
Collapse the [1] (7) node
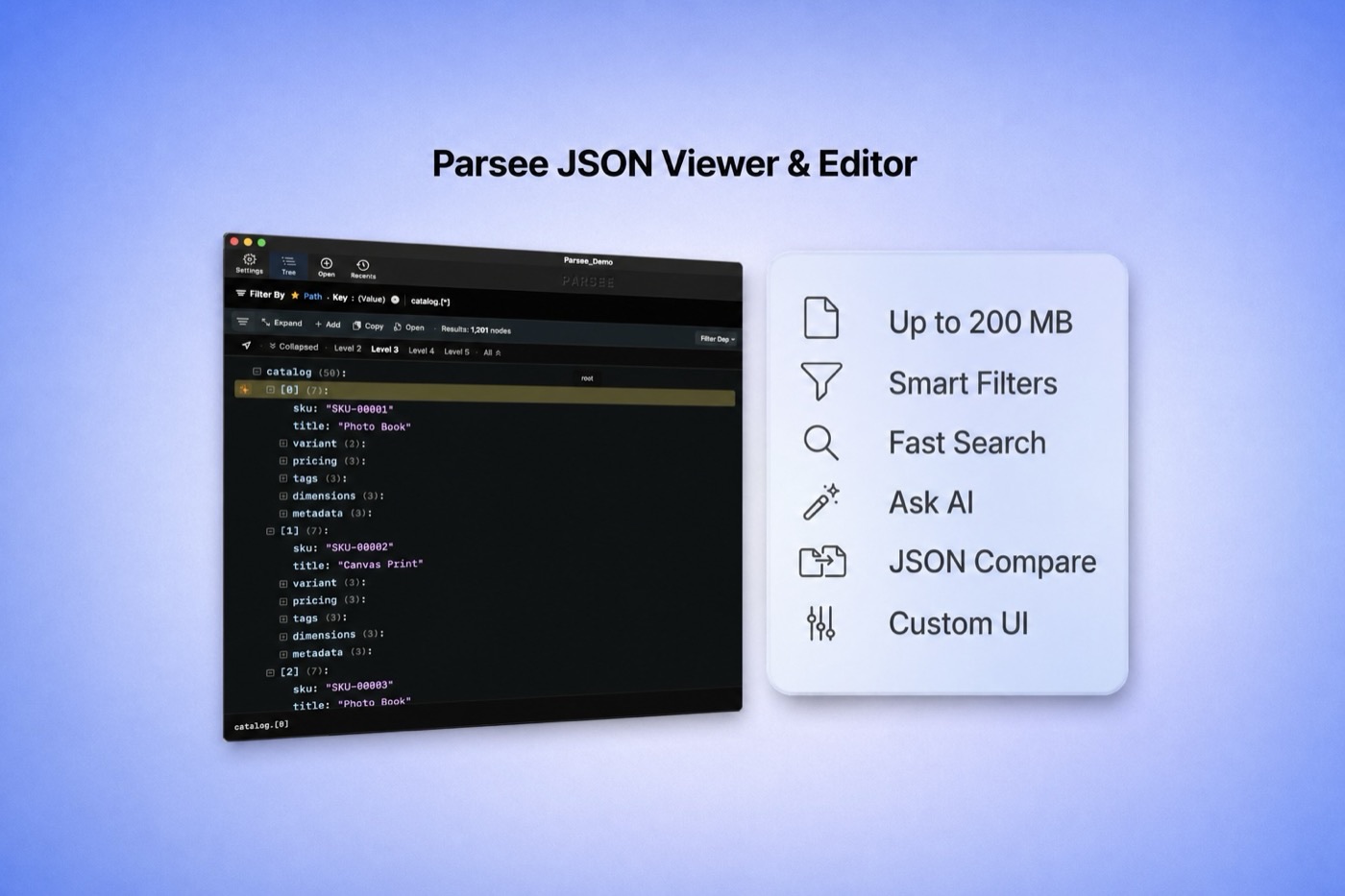point(270,531)
